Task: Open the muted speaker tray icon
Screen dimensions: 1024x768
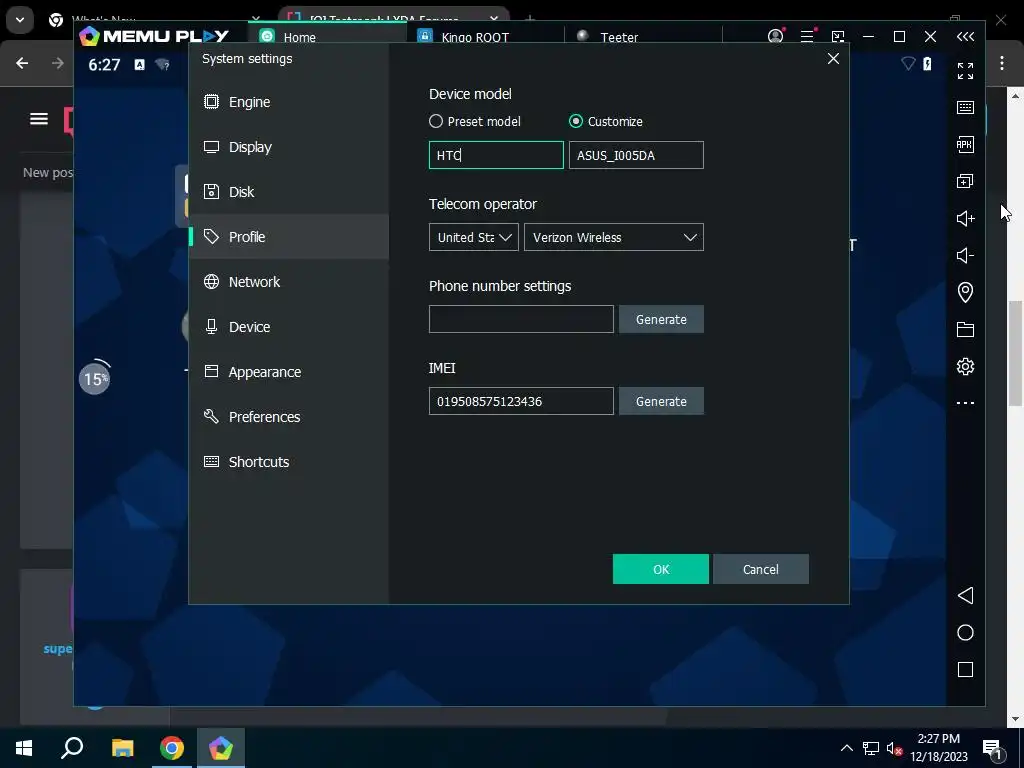Action: [894, 748]
